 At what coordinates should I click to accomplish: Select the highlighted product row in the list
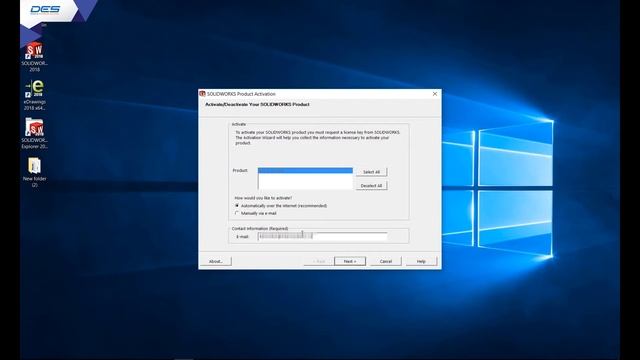pyautogui.click(x=305, y=170)
